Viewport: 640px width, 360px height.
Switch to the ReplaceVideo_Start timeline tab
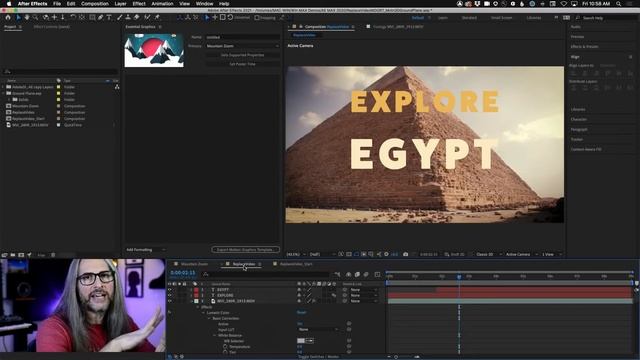pos(296,264)
